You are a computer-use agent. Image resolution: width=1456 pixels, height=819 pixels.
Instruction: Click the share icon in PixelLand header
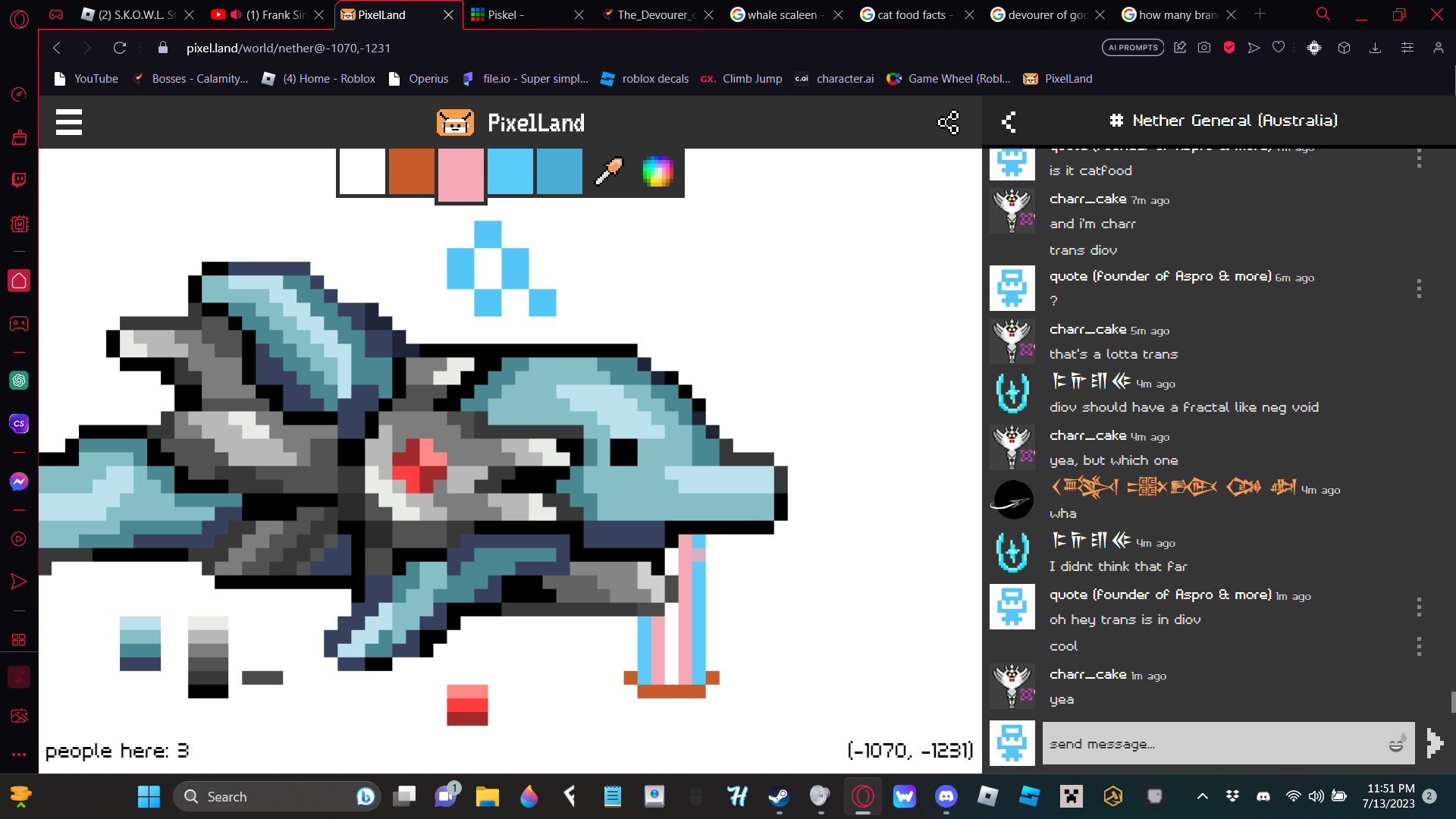pyautogui.click(x=948, y=122)
